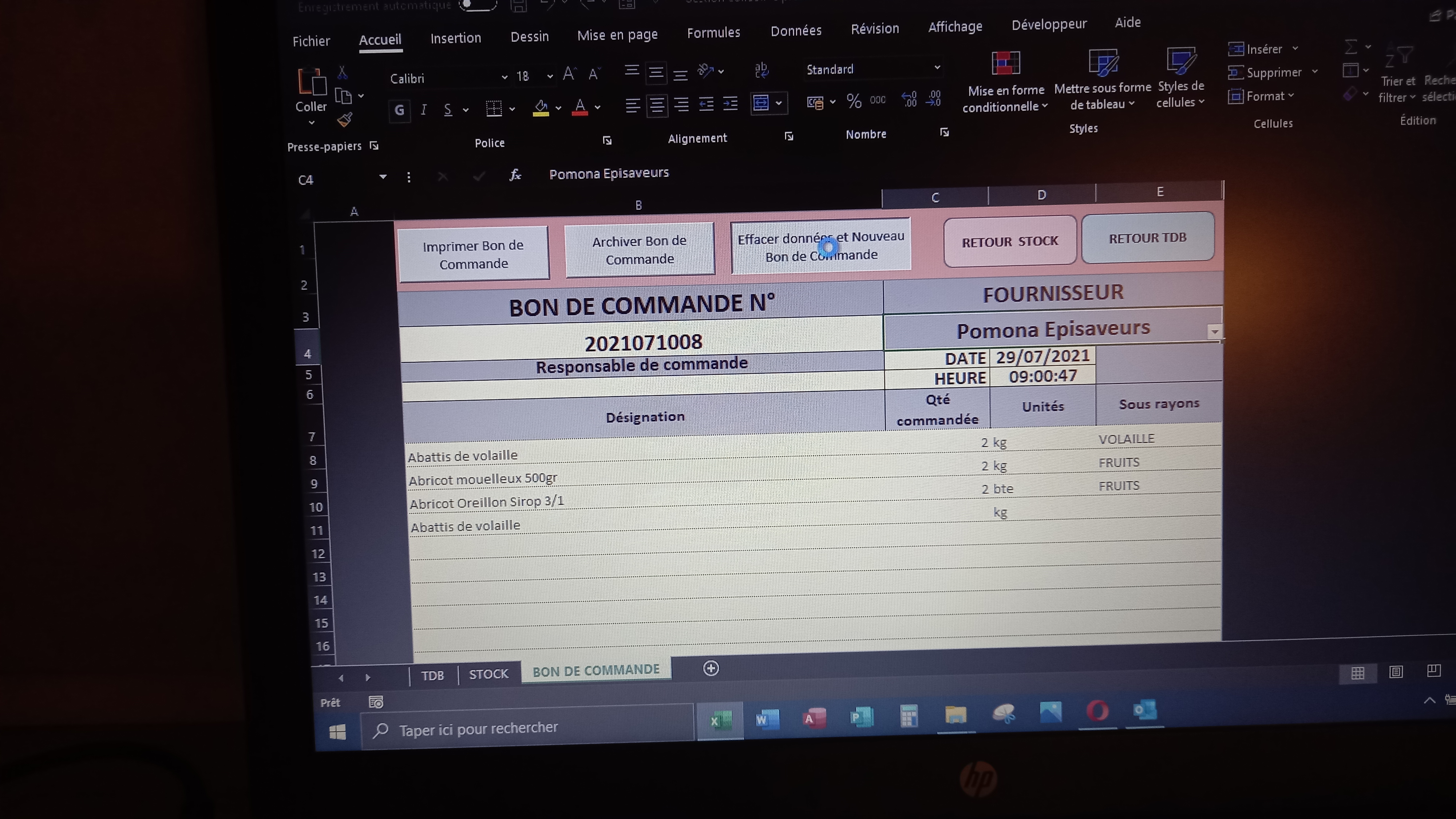The width and height of the screenshot is (1456, 819).
Task: Expand the Standard number format dropdown
Action: pos(937,68)
